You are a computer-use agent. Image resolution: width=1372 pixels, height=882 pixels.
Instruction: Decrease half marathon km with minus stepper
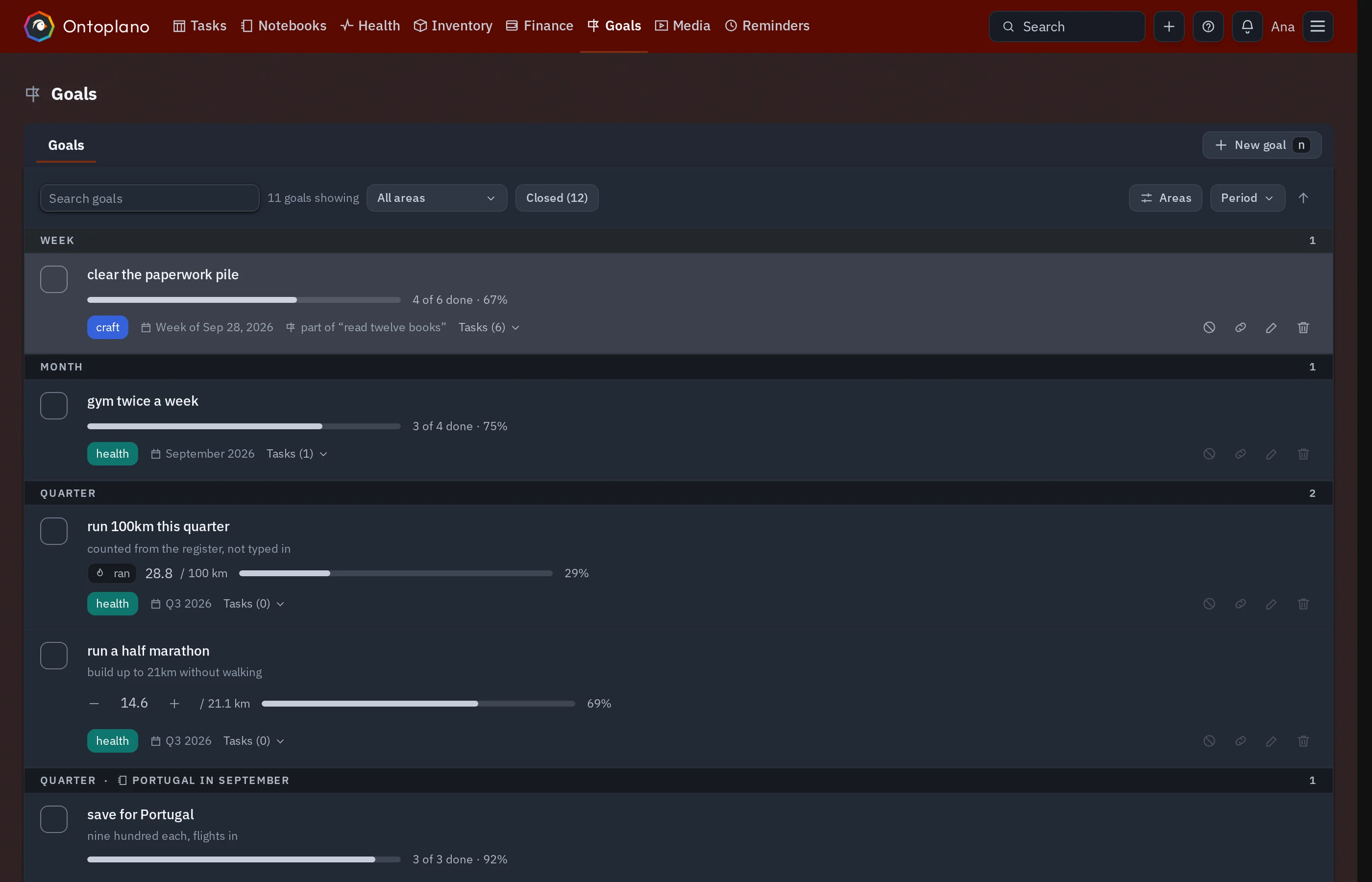pyautogui.click(x=95, y=704)
